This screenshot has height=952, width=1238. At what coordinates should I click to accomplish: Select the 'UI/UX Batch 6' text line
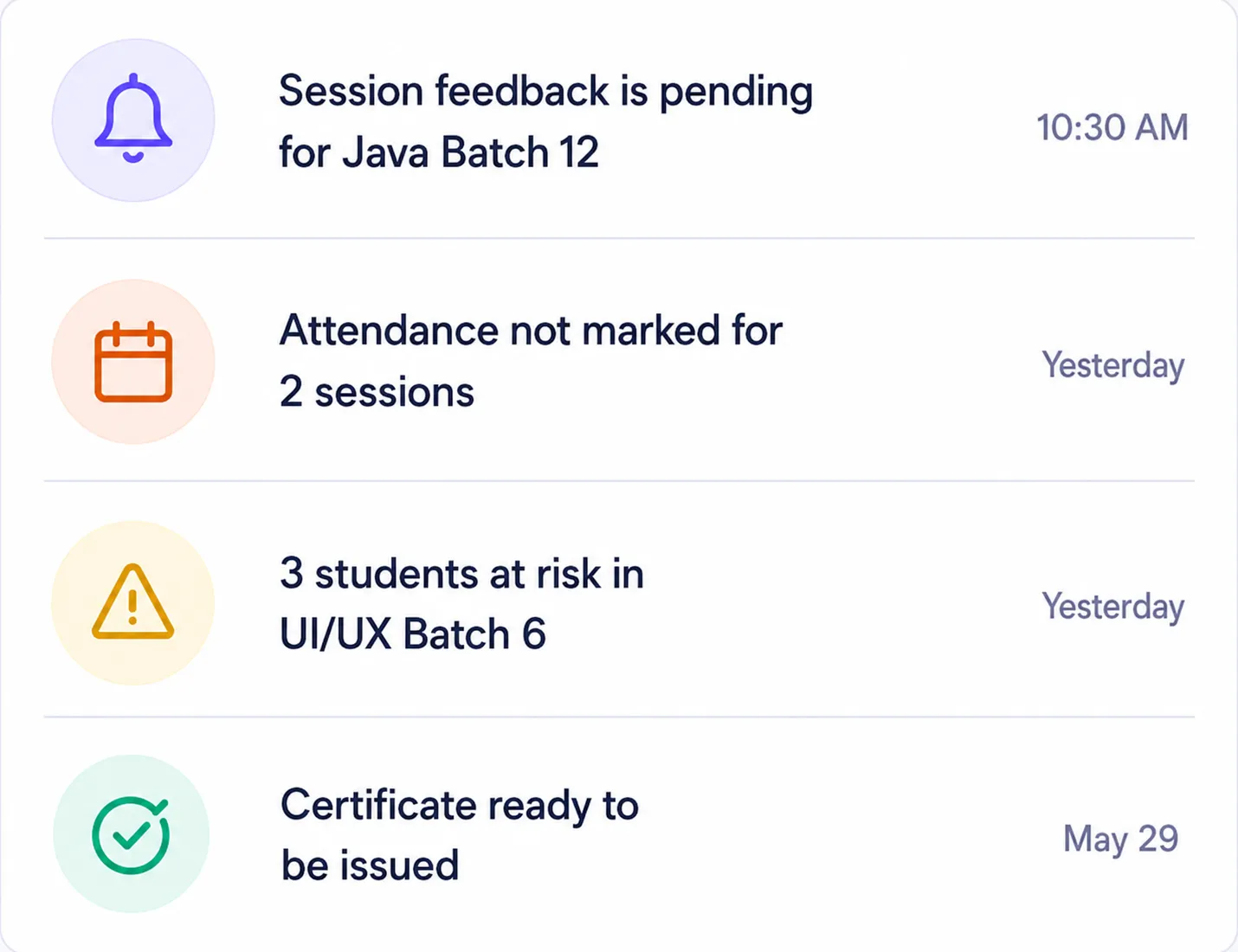(x=413, y=634)
